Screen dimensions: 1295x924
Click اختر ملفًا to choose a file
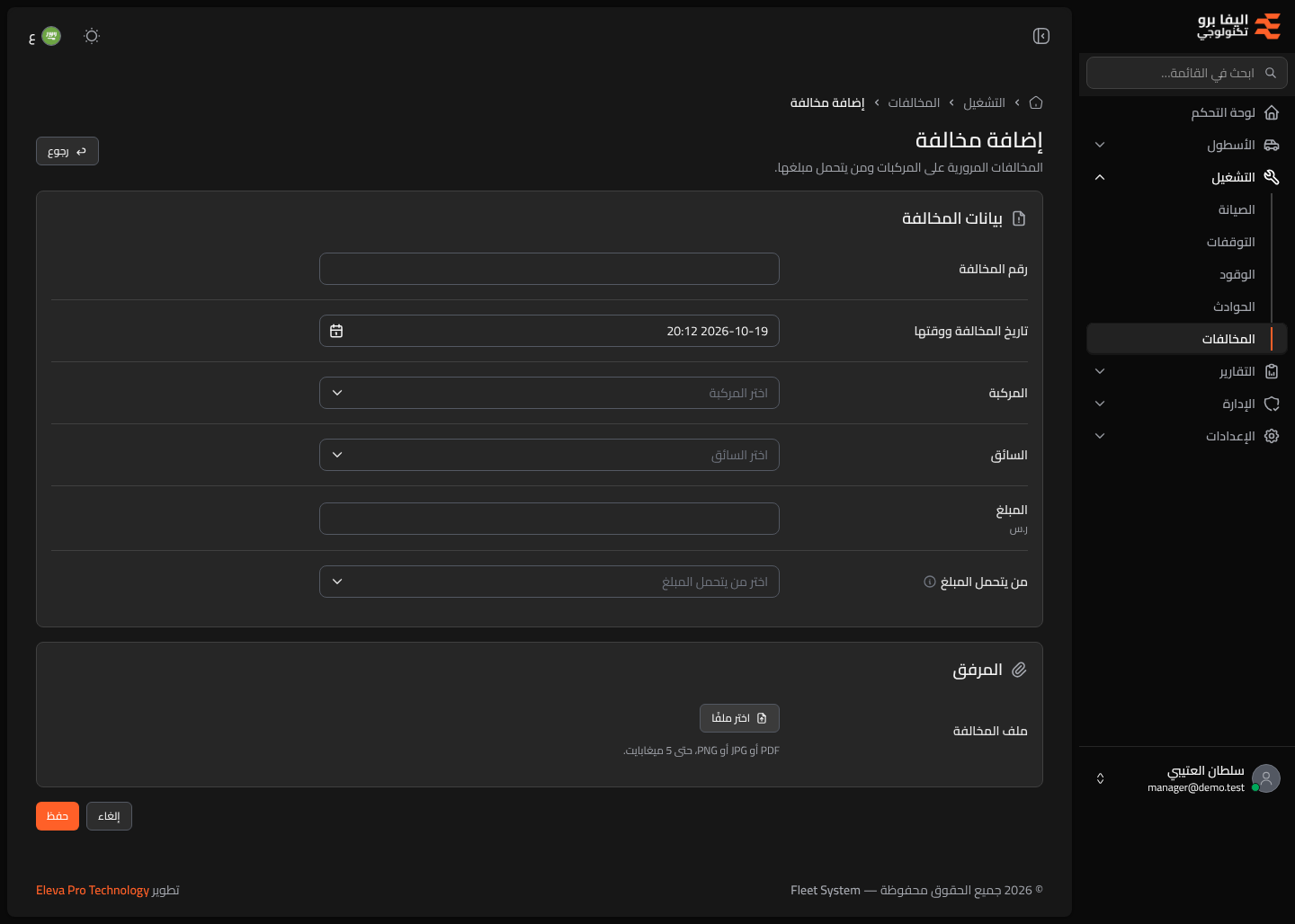(739, 718)
